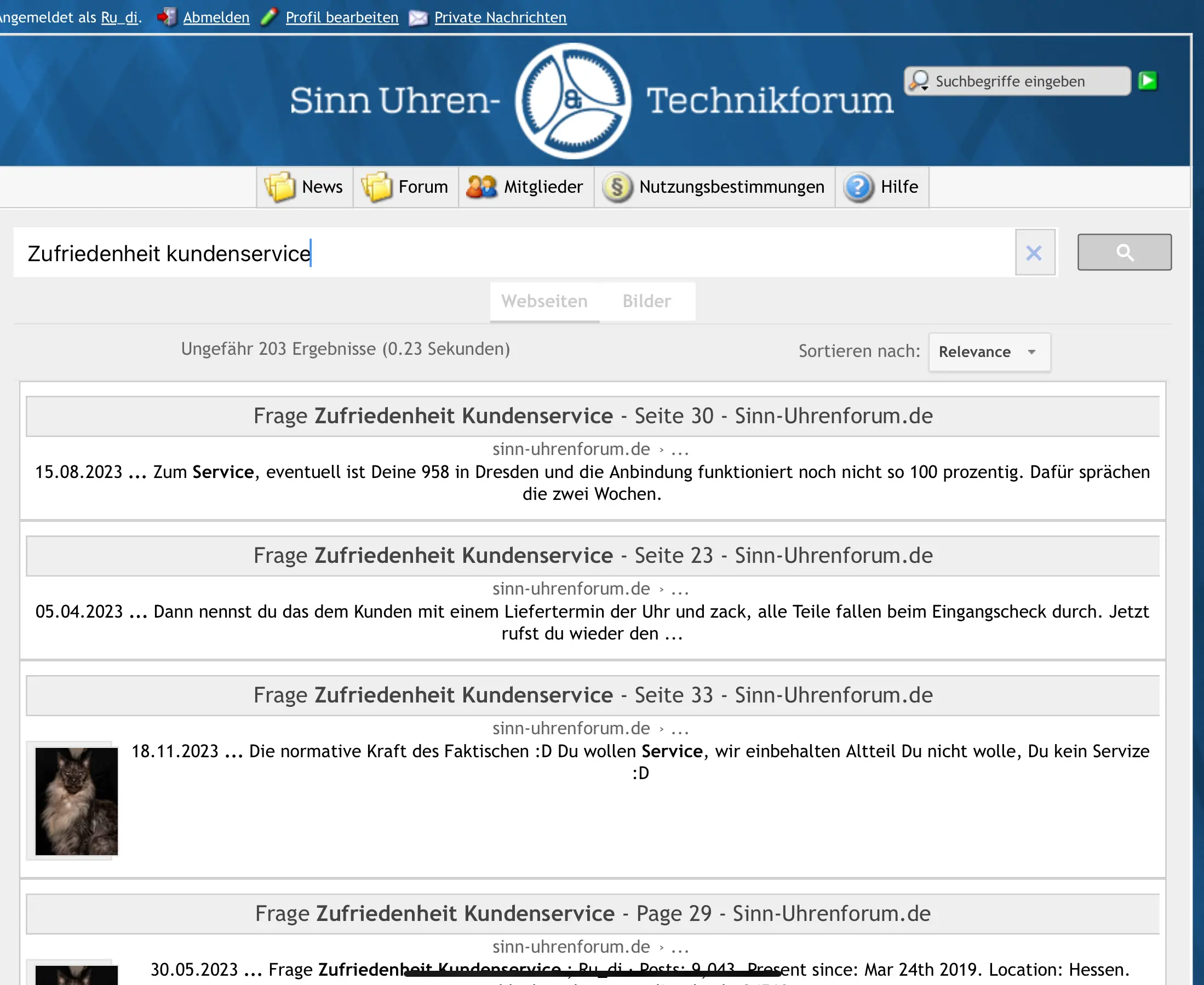This screenshot has height=985, width=1204.
Task: Click the Mitglieder people icon
Action: pyautogui.click(x=481, y=187)
